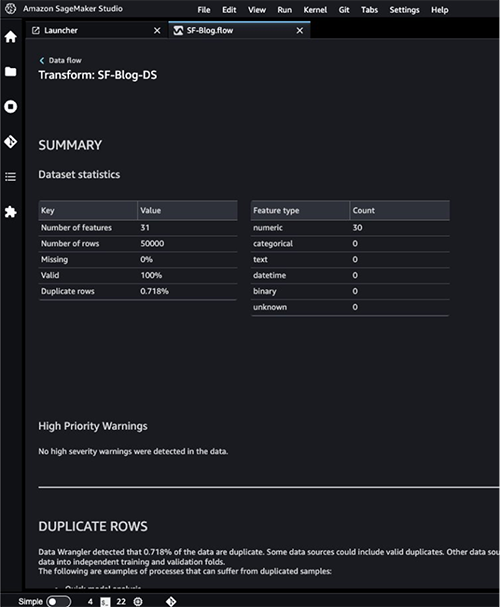500x607 pixels.
Task: Open the Extension Manager puzzle icon
Action: (10, 212)
